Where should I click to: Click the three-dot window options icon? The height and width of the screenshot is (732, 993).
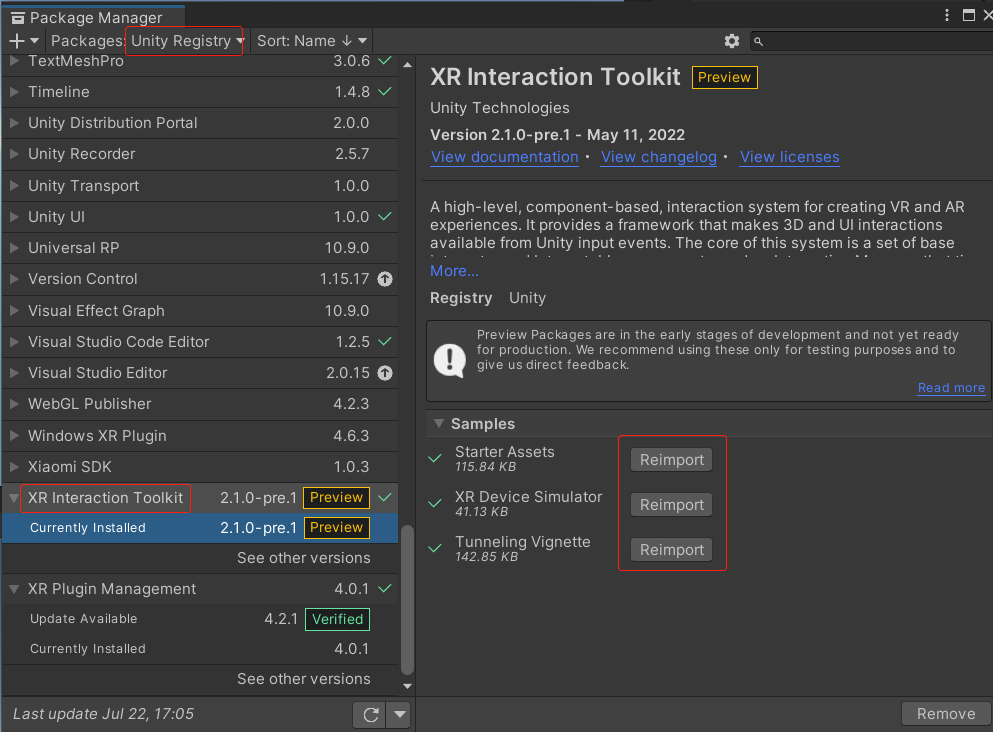(948, 15)
